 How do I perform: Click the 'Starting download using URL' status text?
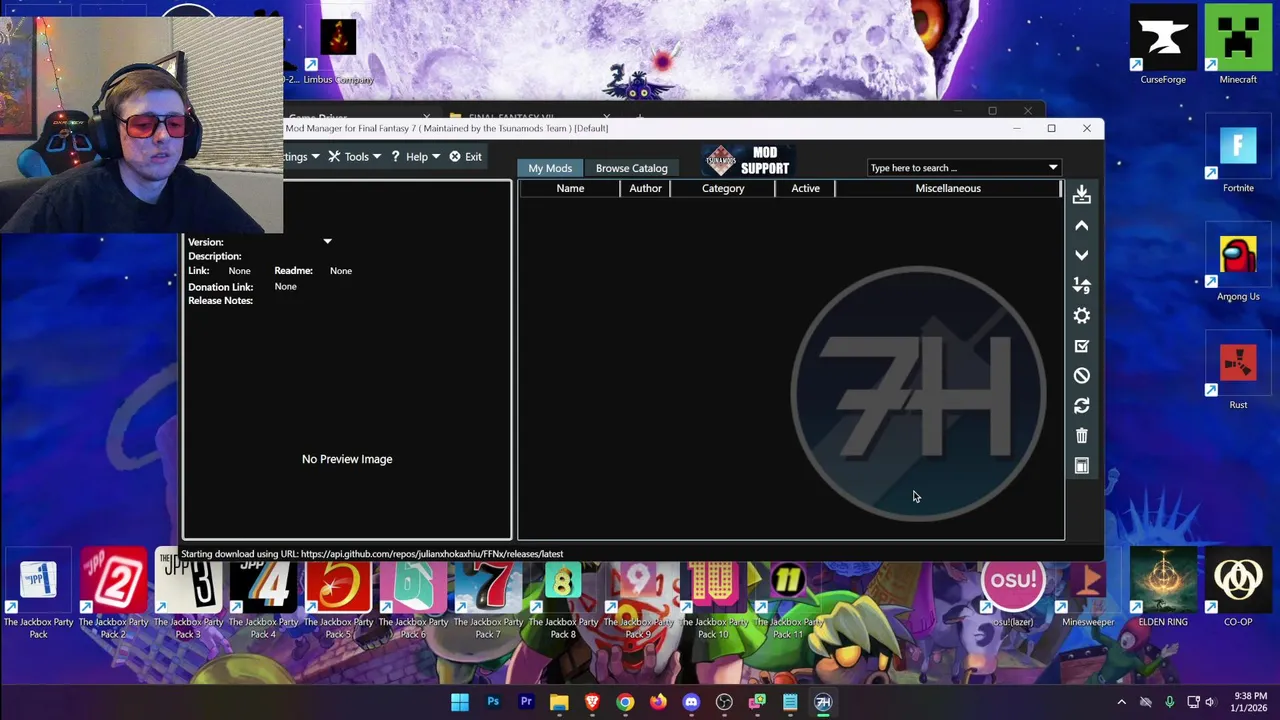(x=372, y=554)
